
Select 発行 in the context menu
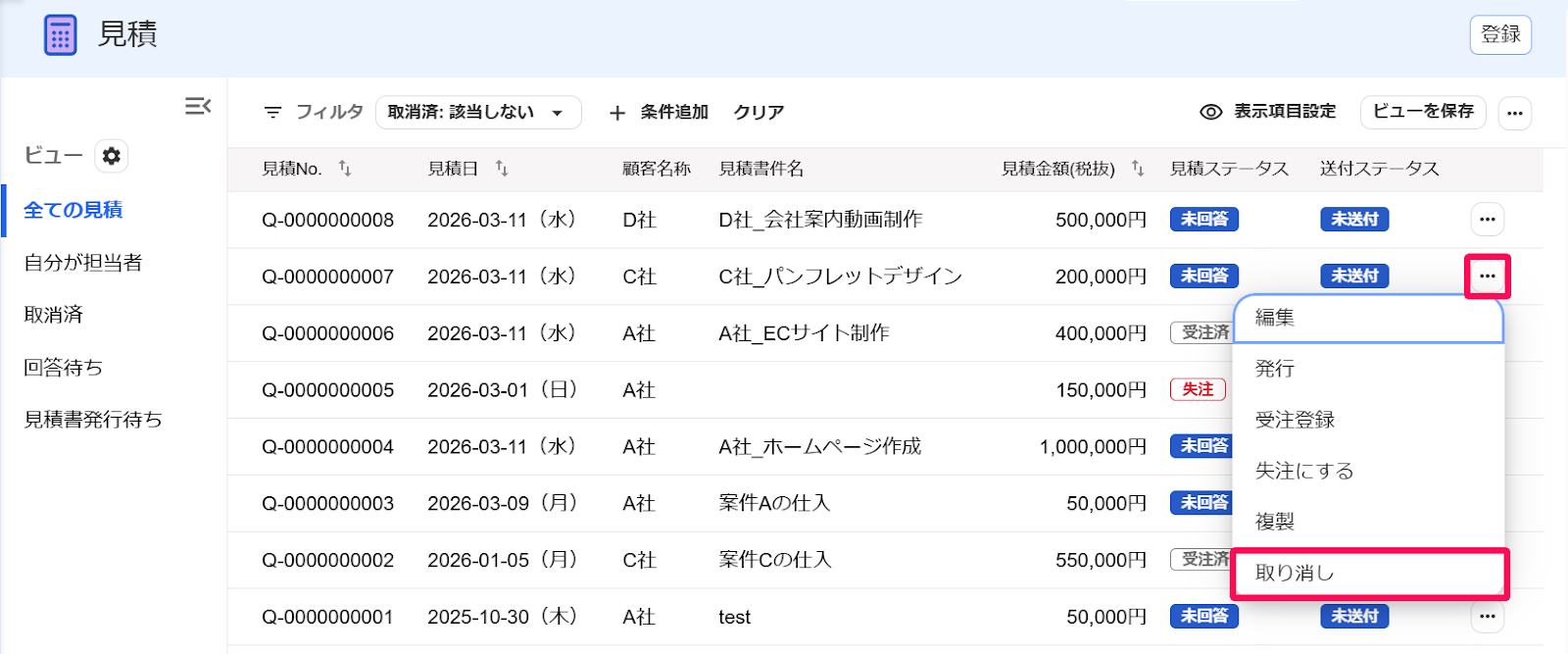point(1369,369)
